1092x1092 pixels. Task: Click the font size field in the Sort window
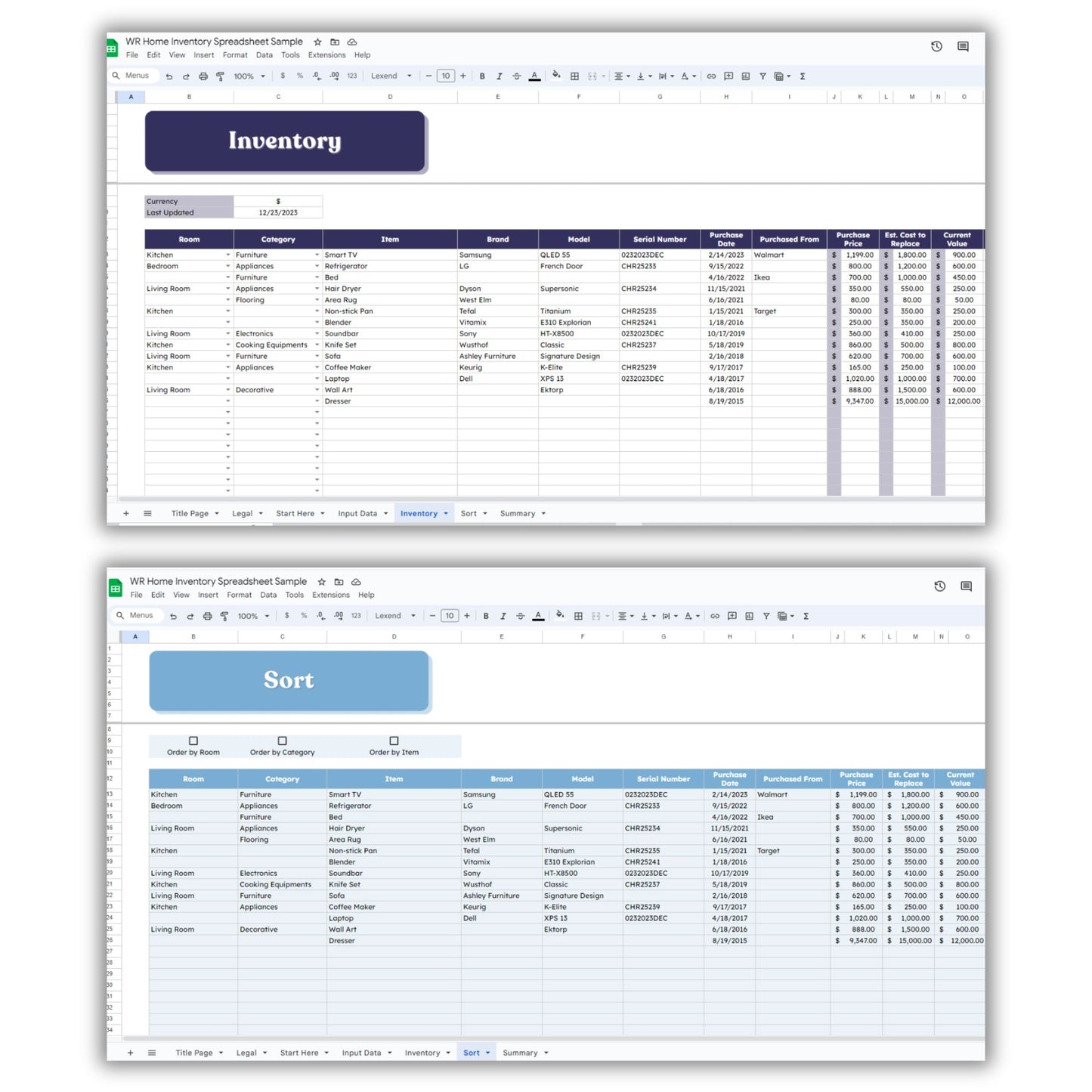(x=450, y=616)
